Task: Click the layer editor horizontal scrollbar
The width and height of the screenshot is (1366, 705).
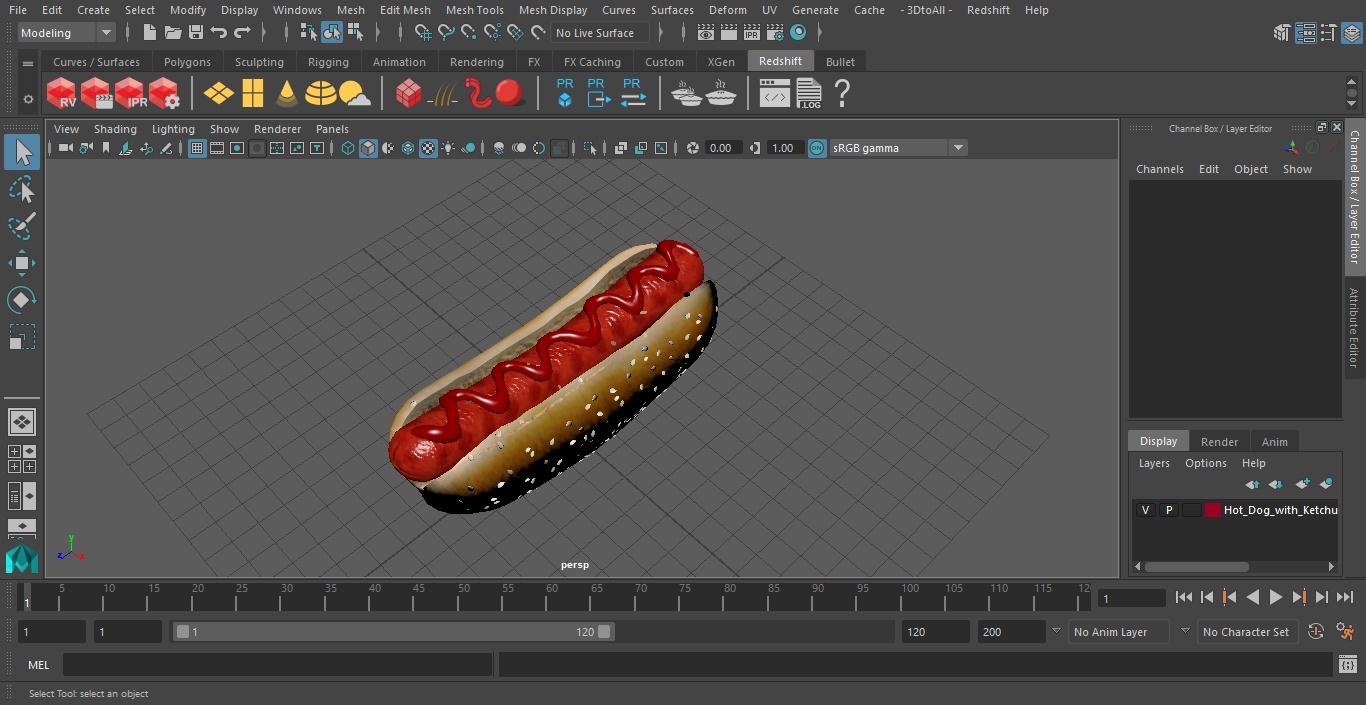Action: tap(1196, 566)
